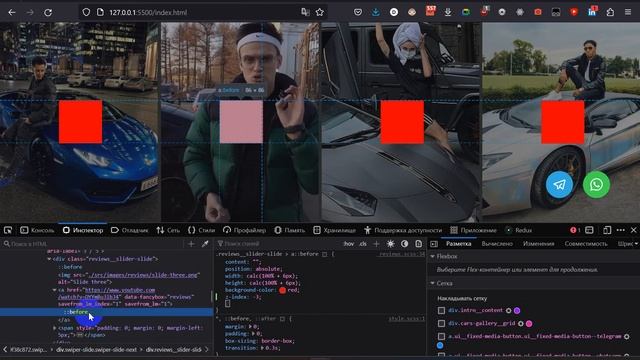Screen dimensions: 640x360
Task: Collapse the Flexbox section
Action: coord(433,256)
